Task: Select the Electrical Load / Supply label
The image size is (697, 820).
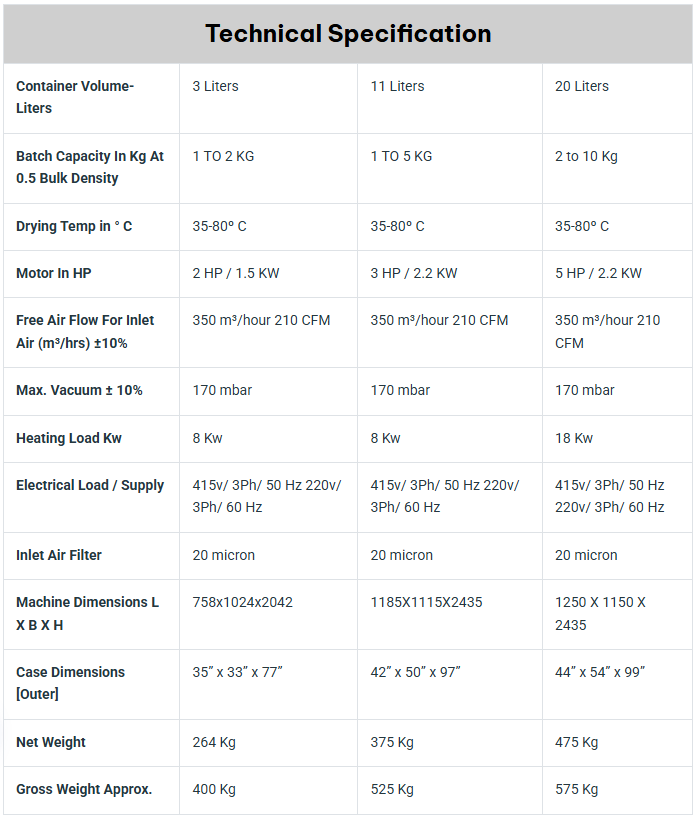Action: pos(90,485)
